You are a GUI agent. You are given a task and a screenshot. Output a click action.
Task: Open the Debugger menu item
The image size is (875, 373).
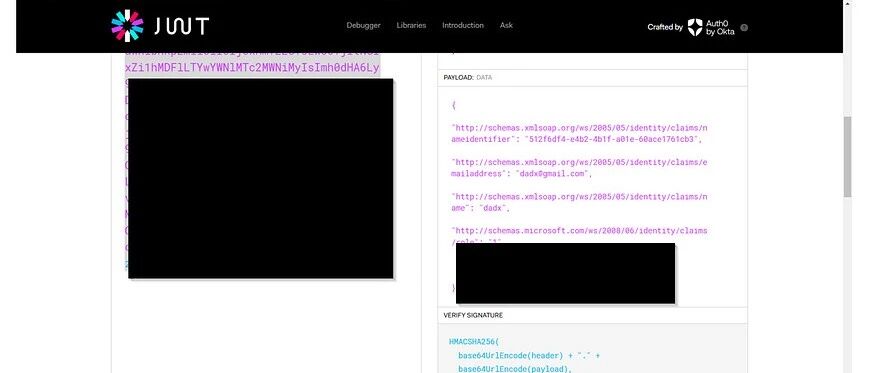[x=363, y=26]
